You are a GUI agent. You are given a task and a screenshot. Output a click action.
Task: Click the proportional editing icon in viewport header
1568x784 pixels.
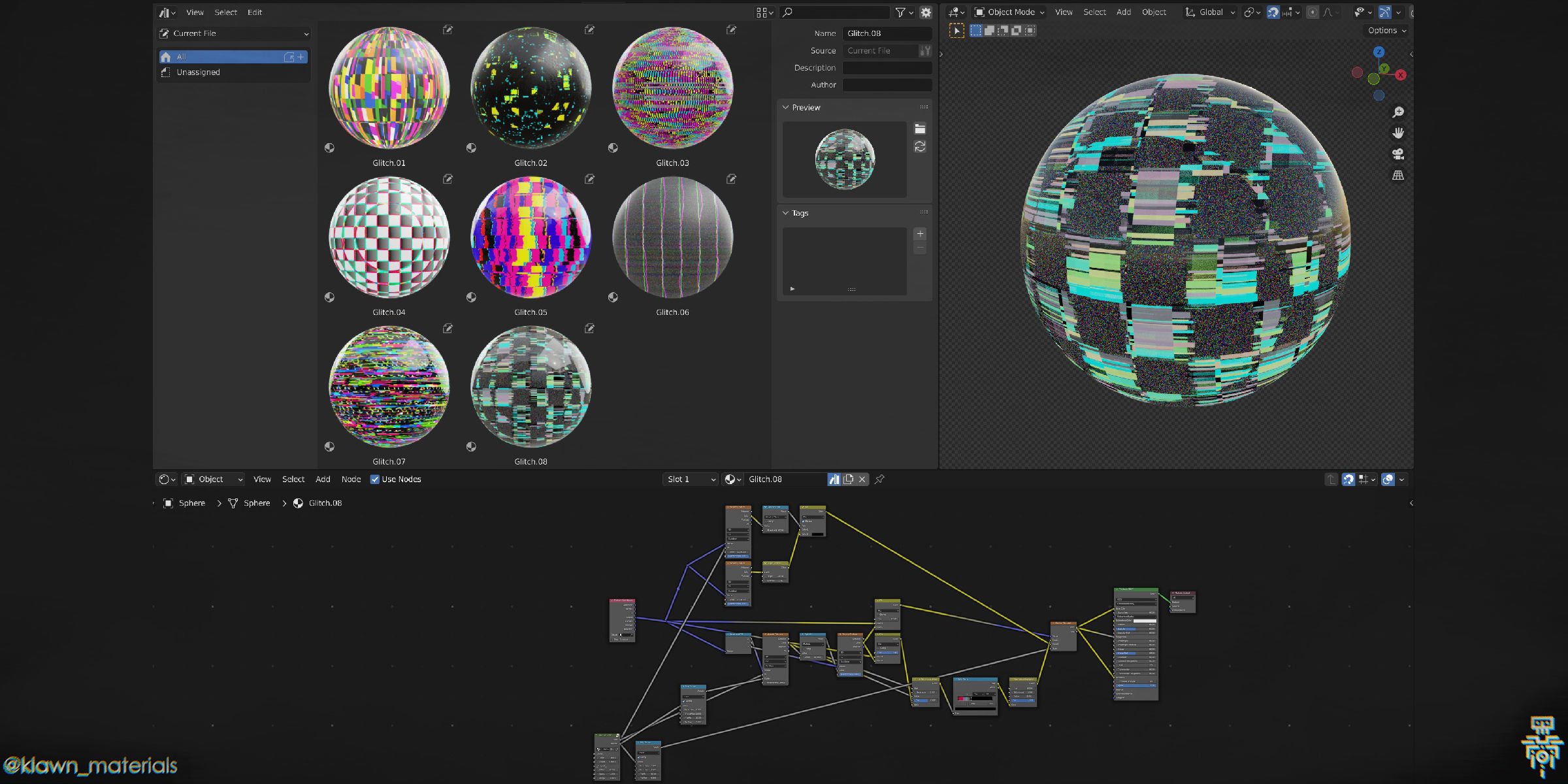[x=1313, y=12]
